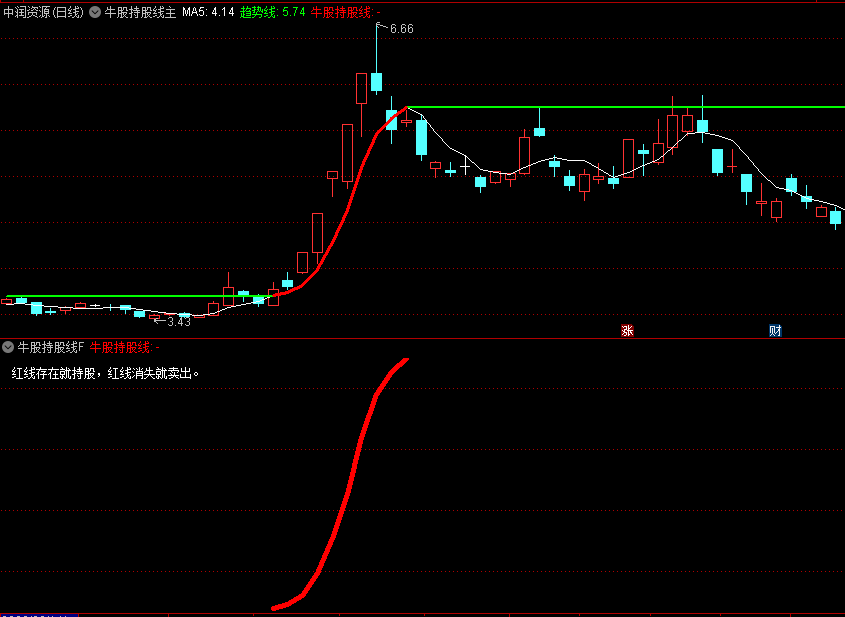Click the red 牛股持股线 label in main chart header
845x617 pixels.
tap(345, 12)
